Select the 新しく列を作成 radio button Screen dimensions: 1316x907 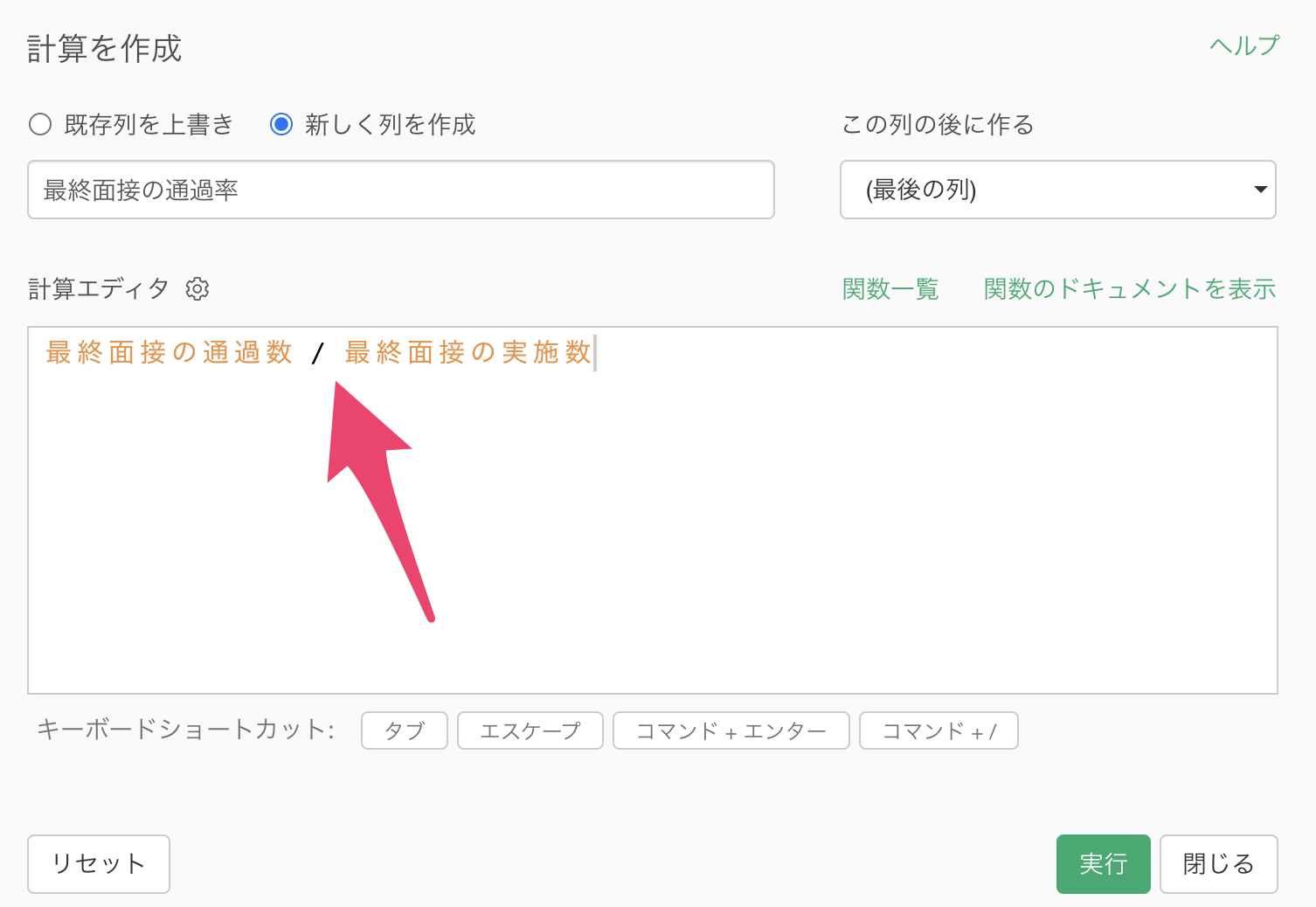(281, 124)
